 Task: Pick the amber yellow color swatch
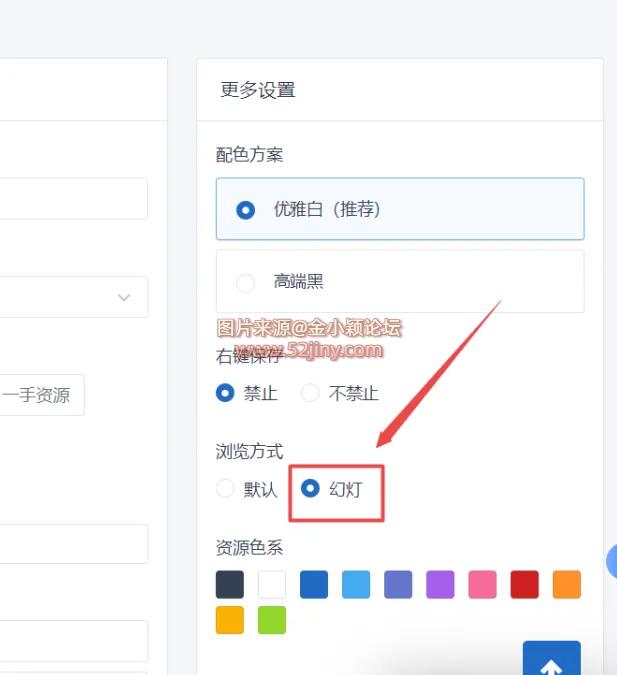(230, 620)
